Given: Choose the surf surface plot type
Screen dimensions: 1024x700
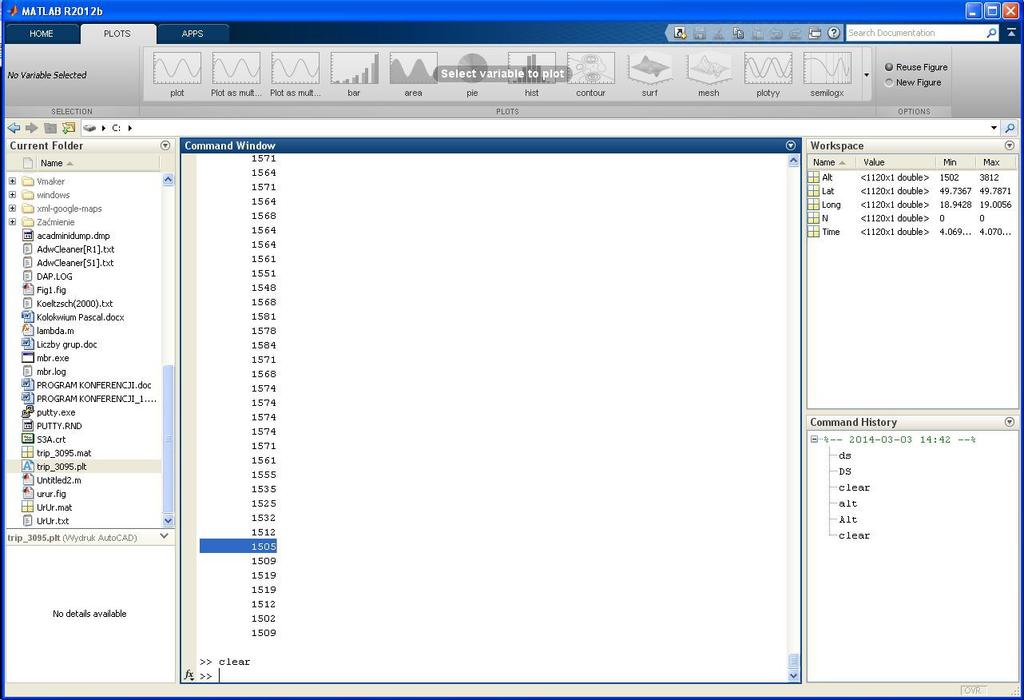Looking at the screenshot, I should (x=650, y=75).
